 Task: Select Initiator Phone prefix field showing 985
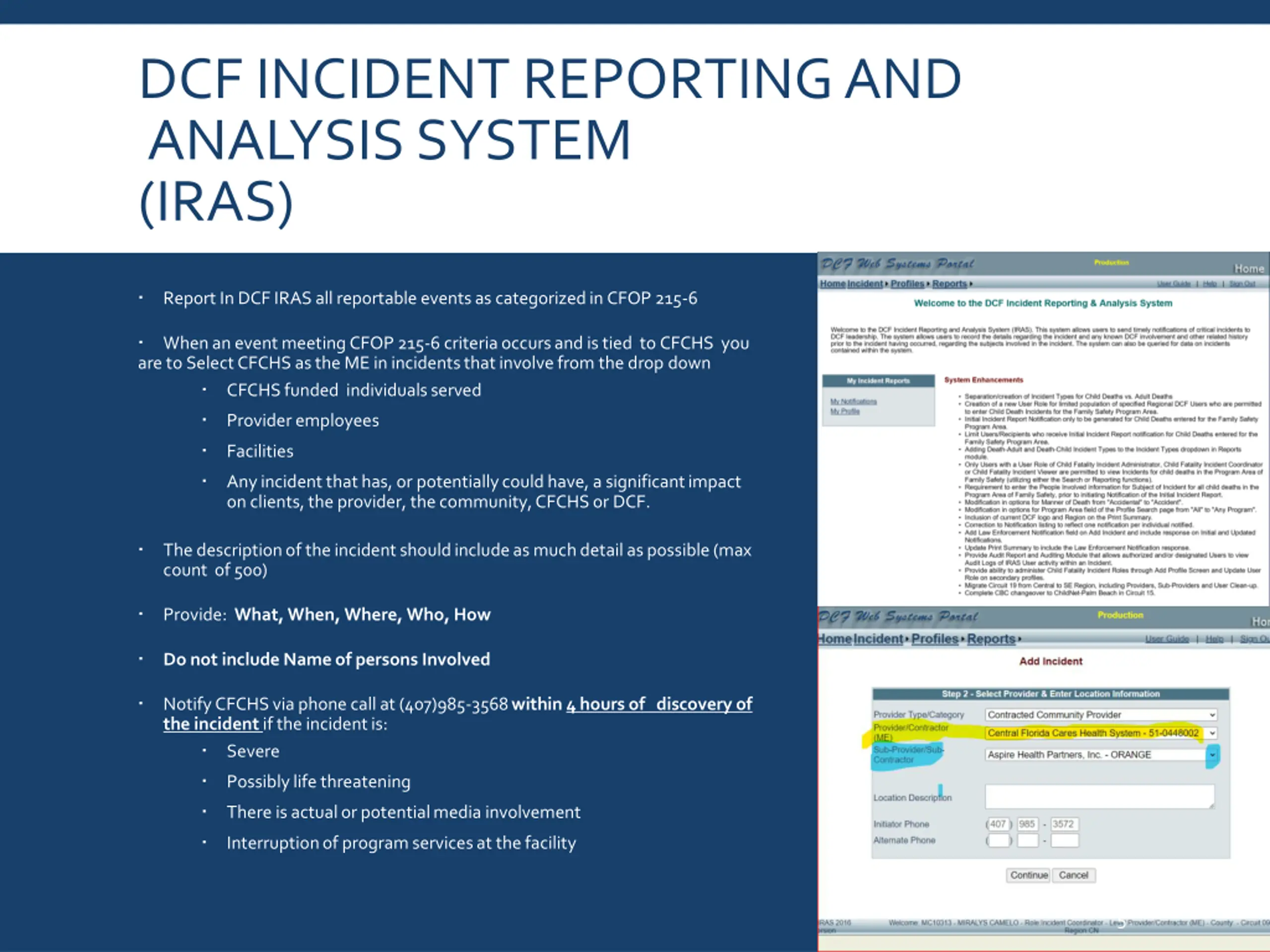(x=1027, y=824)
